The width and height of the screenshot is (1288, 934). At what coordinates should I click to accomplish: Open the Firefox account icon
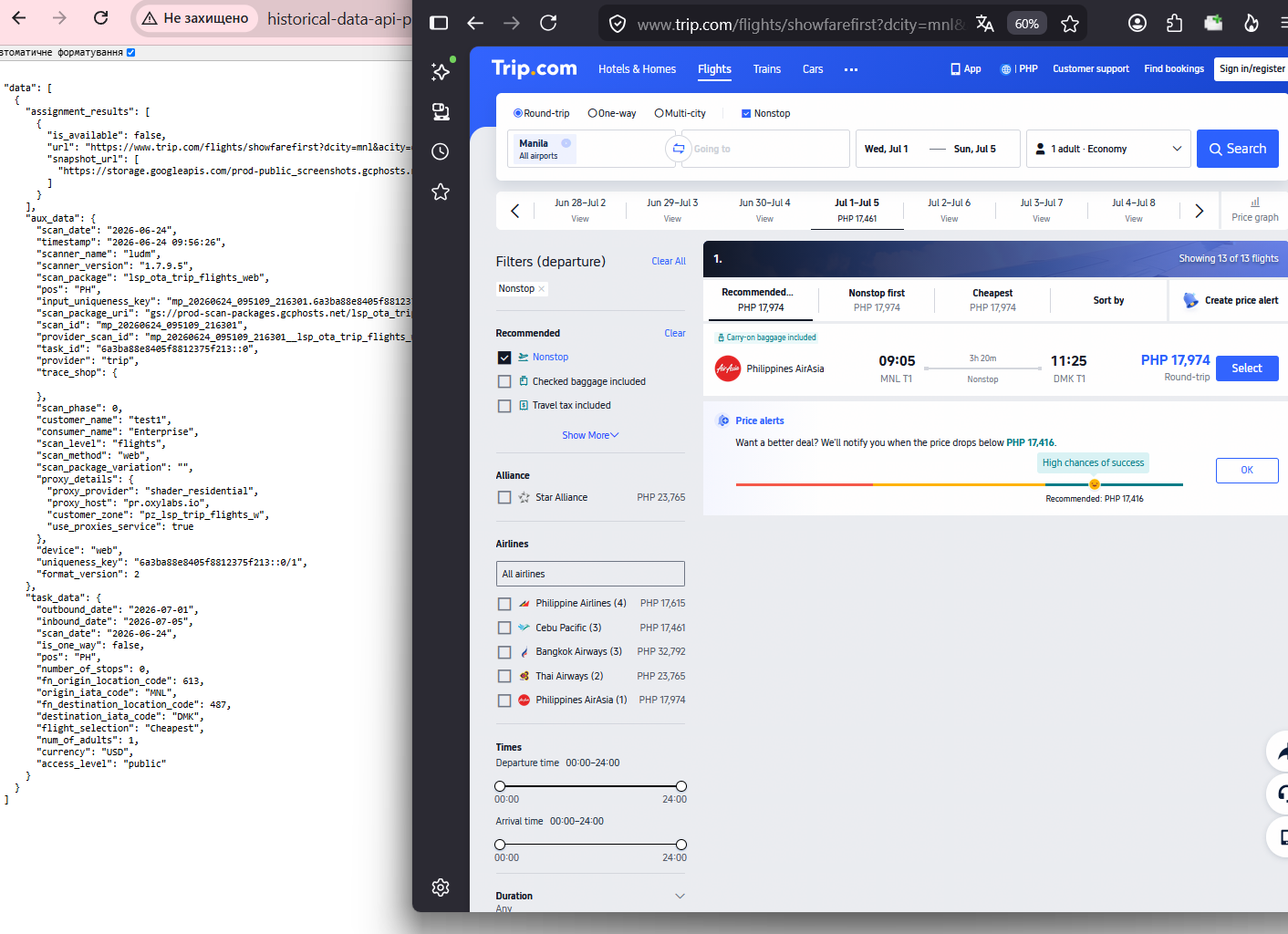coord(1137,23)
